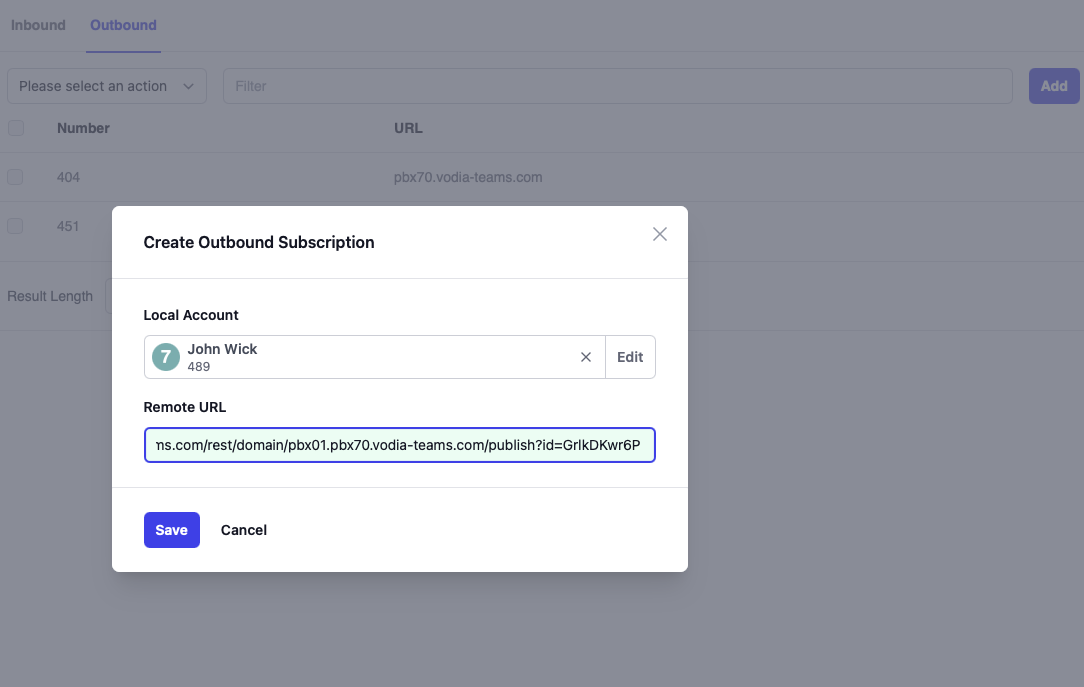
Task: Select the Outbound tab
Action: (123, 25)
